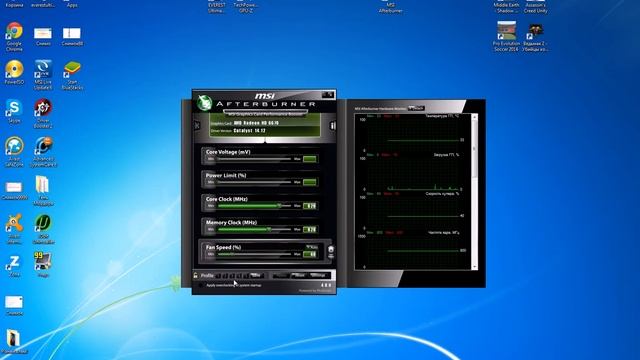Image resolution: width=640 pixels, height=360 pixels.
Task: Click the Core Voltage value field
Action: [310, 159]
